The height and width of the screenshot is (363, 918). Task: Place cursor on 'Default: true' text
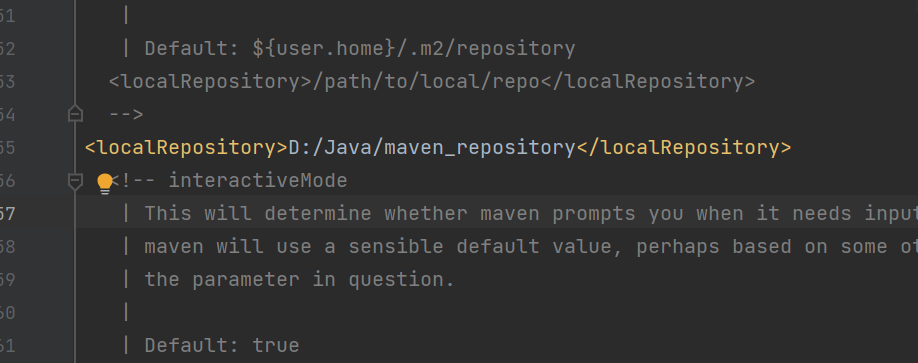[x=222, y=345]
